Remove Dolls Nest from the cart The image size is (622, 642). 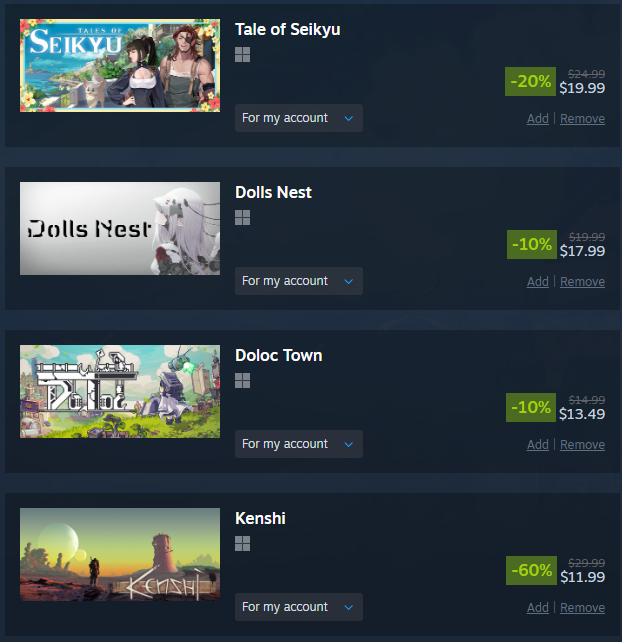[x=582, y=282]
